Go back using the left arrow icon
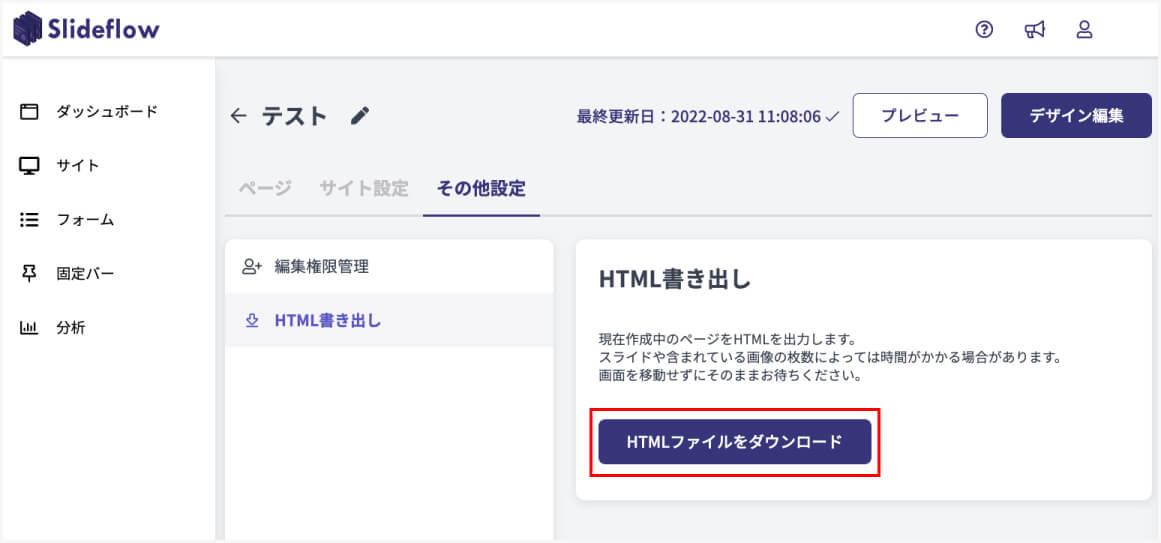 point(238,116)
